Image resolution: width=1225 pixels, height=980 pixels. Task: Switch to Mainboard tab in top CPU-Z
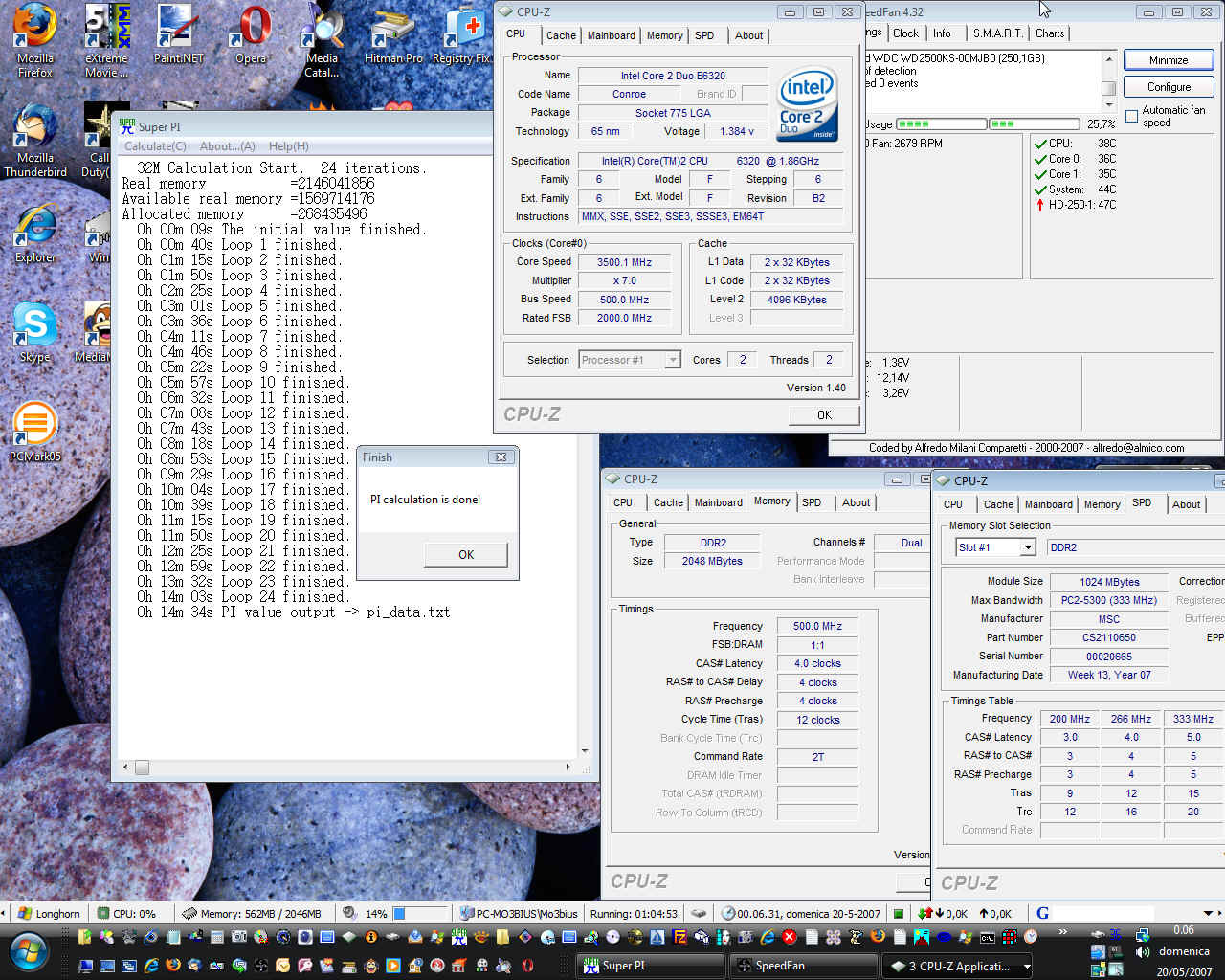[611, 35]
